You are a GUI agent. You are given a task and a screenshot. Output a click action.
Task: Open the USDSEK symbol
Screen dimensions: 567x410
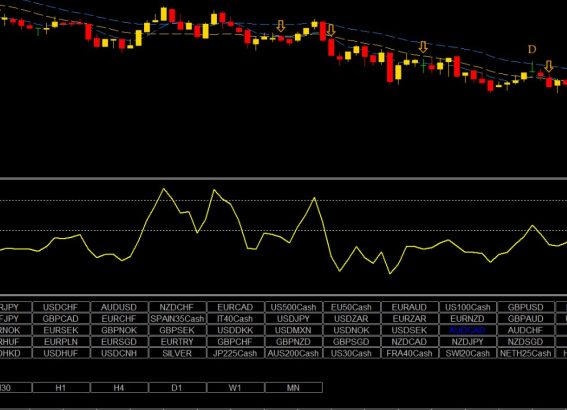(x=410, y=330)
